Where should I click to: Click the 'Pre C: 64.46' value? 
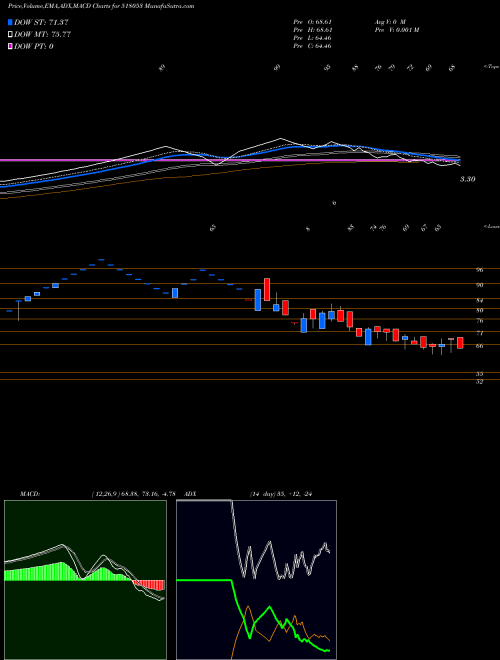tap(312, 46)
